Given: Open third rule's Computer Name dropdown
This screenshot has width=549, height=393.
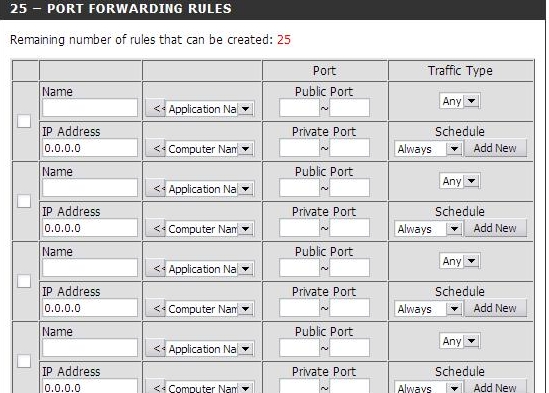Looking at the screenshot, I should point(210,309).
